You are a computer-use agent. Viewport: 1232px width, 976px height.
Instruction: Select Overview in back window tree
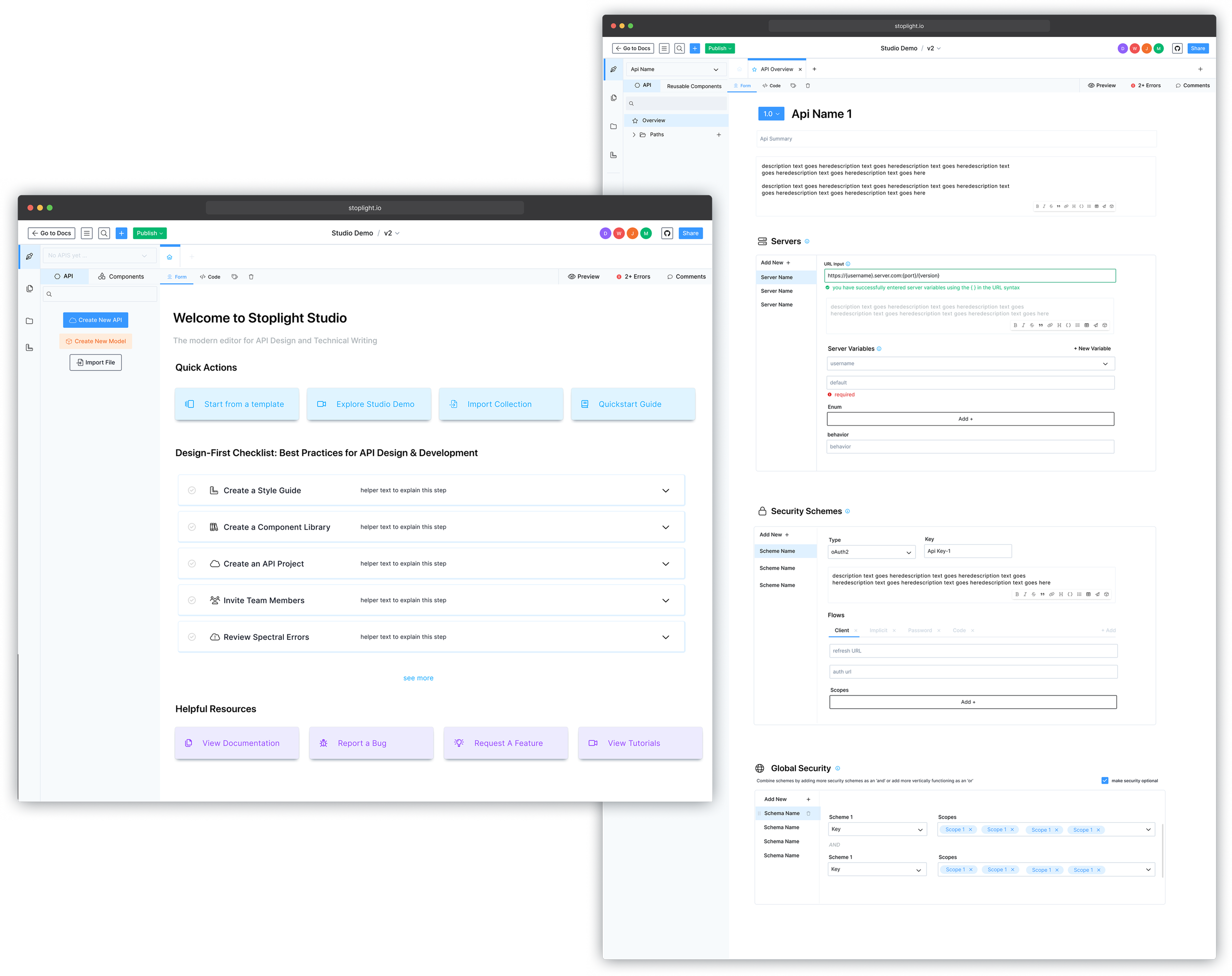[676, 121]
